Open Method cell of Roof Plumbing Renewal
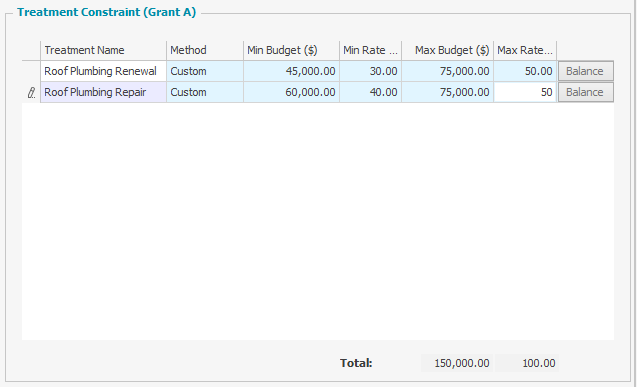 click(205, 71)
